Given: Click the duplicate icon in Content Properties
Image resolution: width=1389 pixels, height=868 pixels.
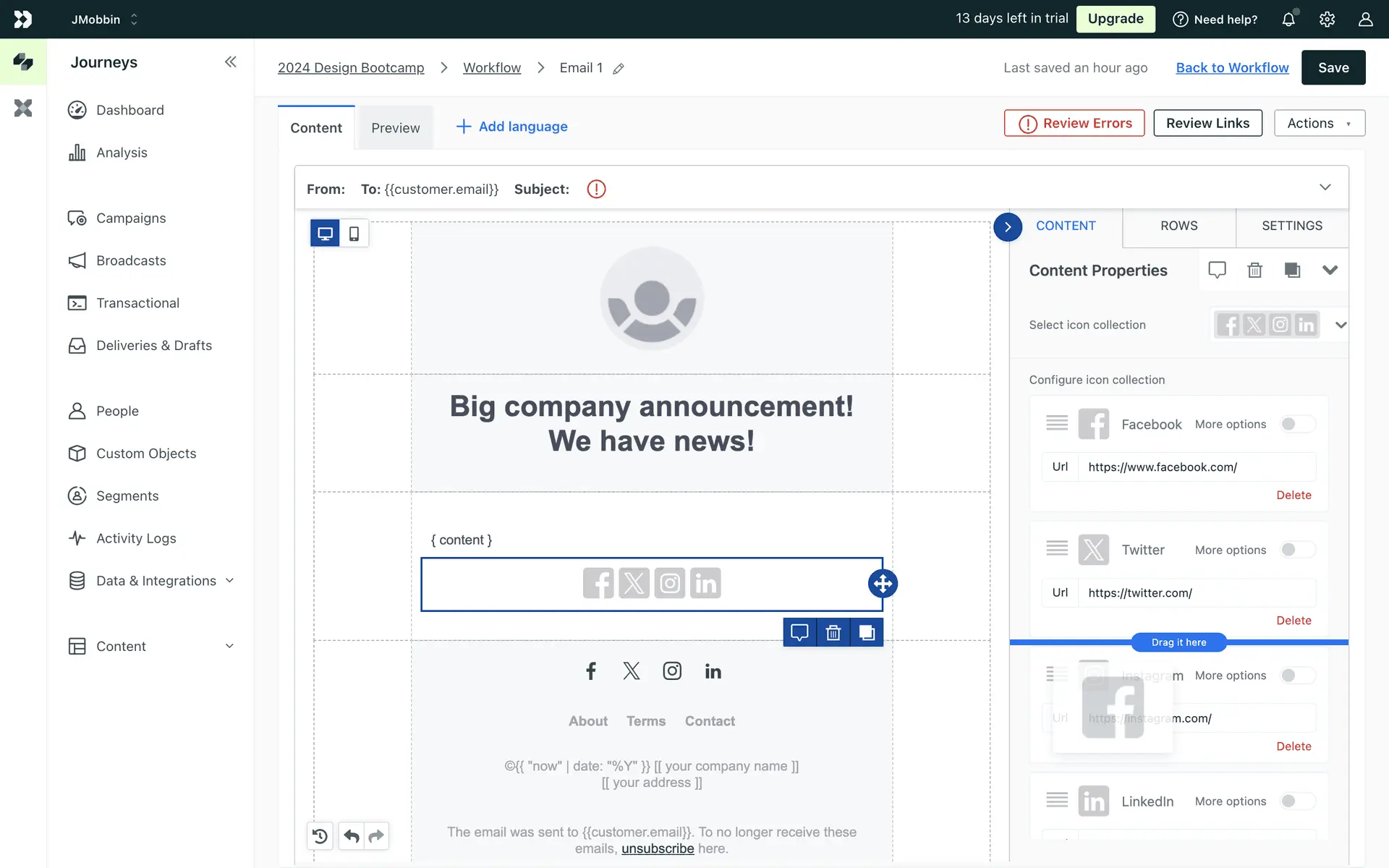Looking at the screenshot, I should pos(1292,270).
